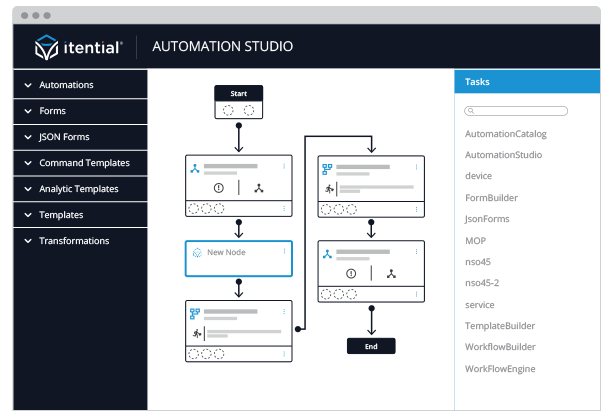Expand the Templates section chevron
The image size is (615, 419).
(x=28, y=215)
